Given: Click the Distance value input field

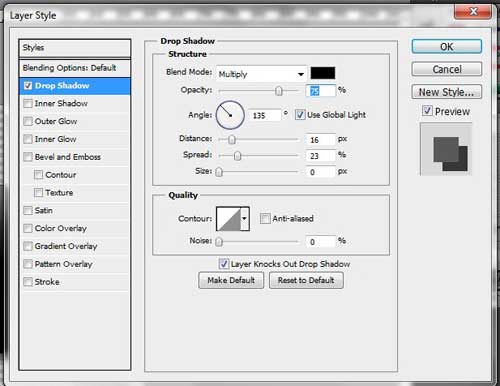Looking at the screenshot, I should tap(320, 140).
